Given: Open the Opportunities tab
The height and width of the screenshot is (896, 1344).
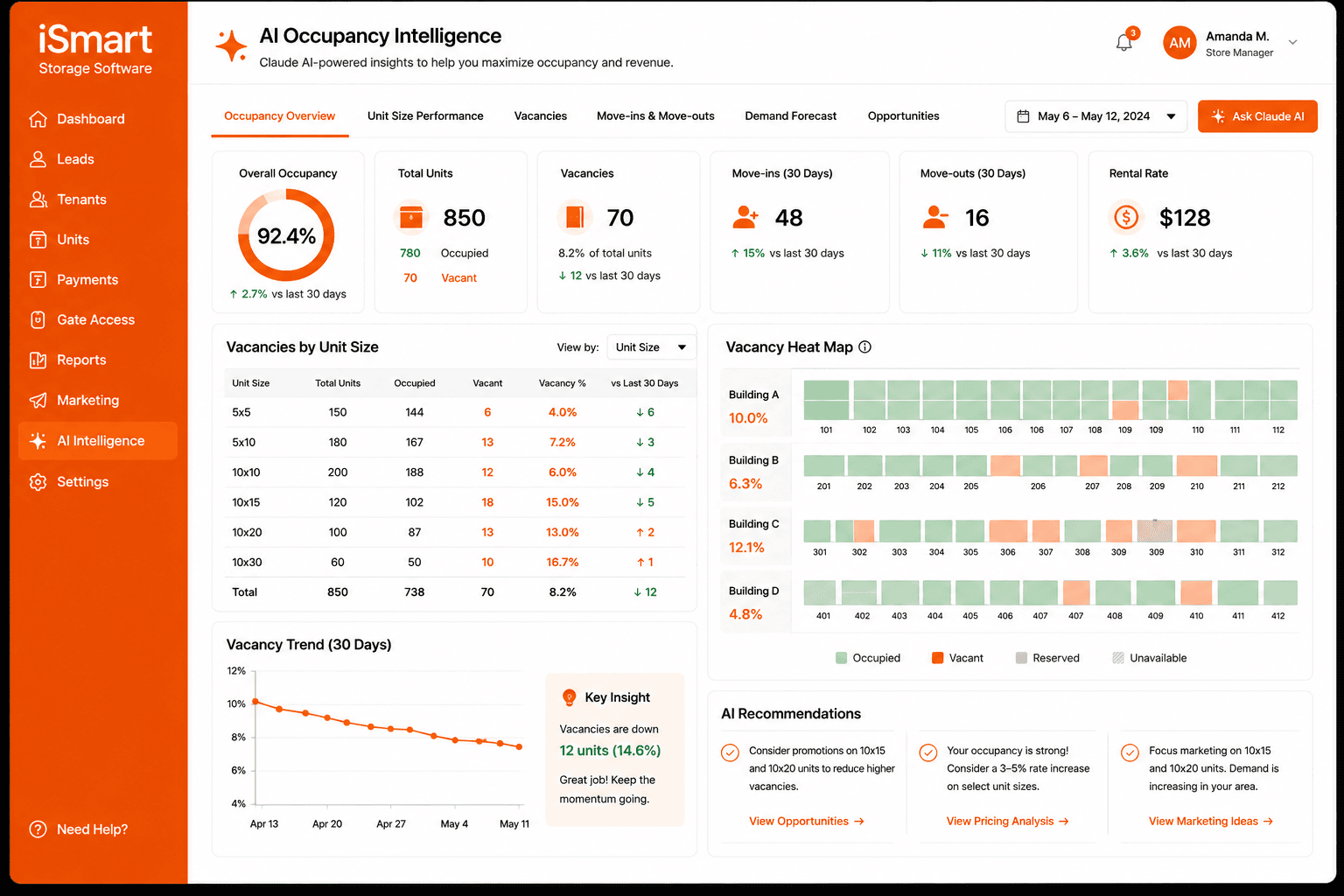Looking at the screenshot, I should point(904,116).
